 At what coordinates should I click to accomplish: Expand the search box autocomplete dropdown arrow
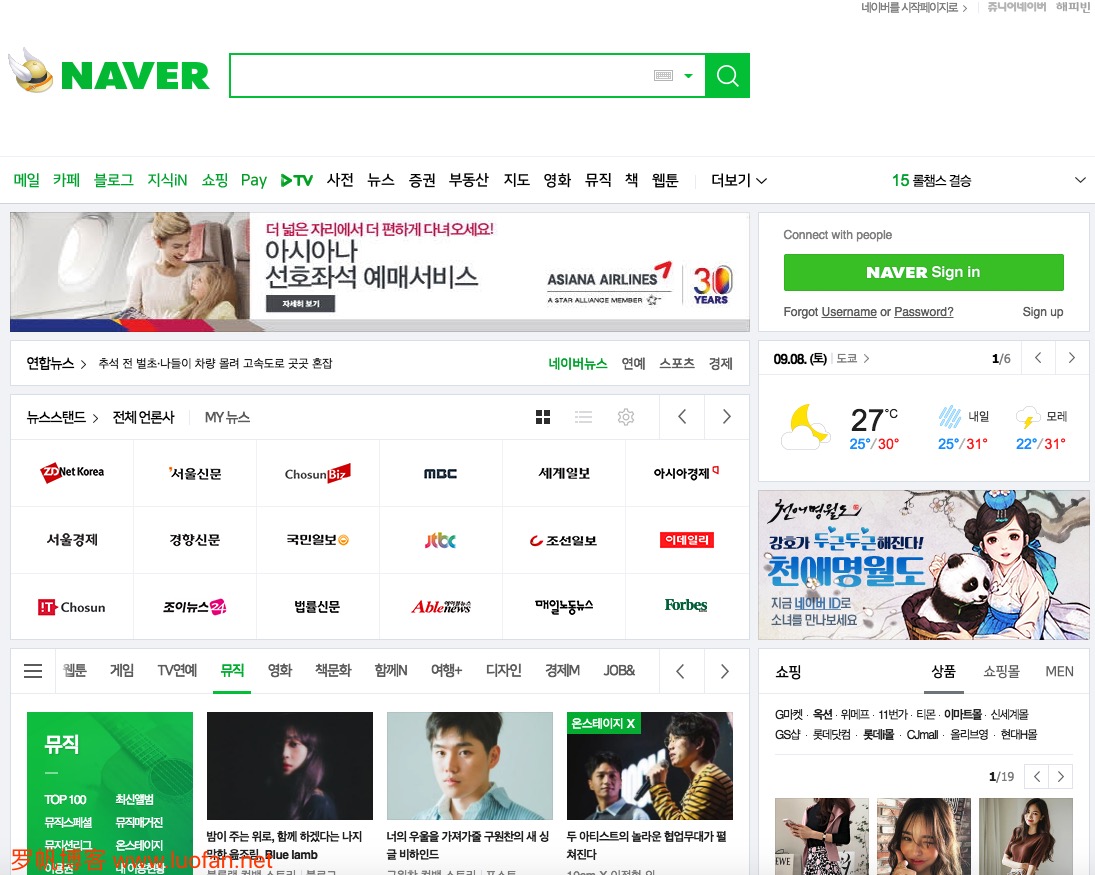coord(689,75)
